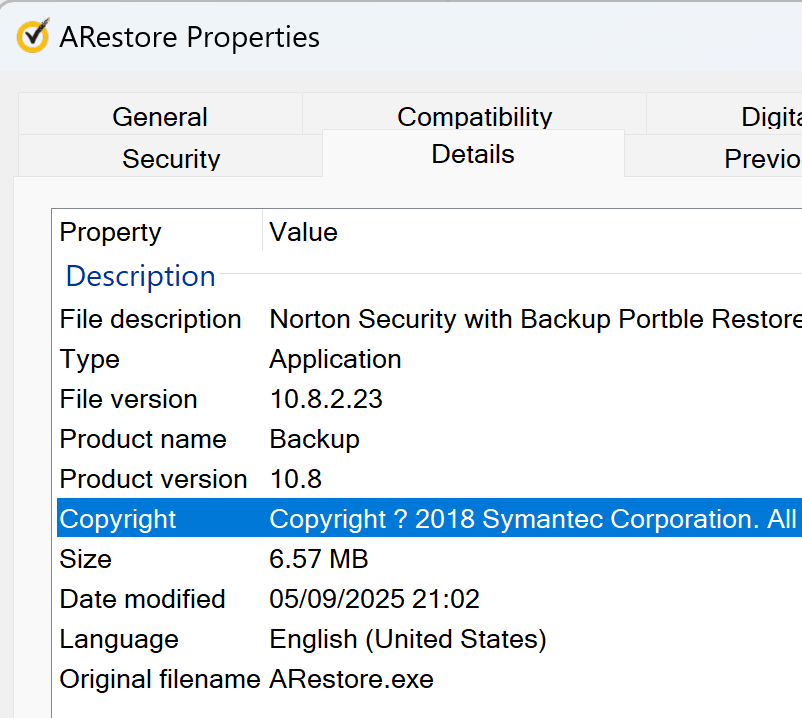
Task: Click the Date modified value
Action: click(374, 599)
